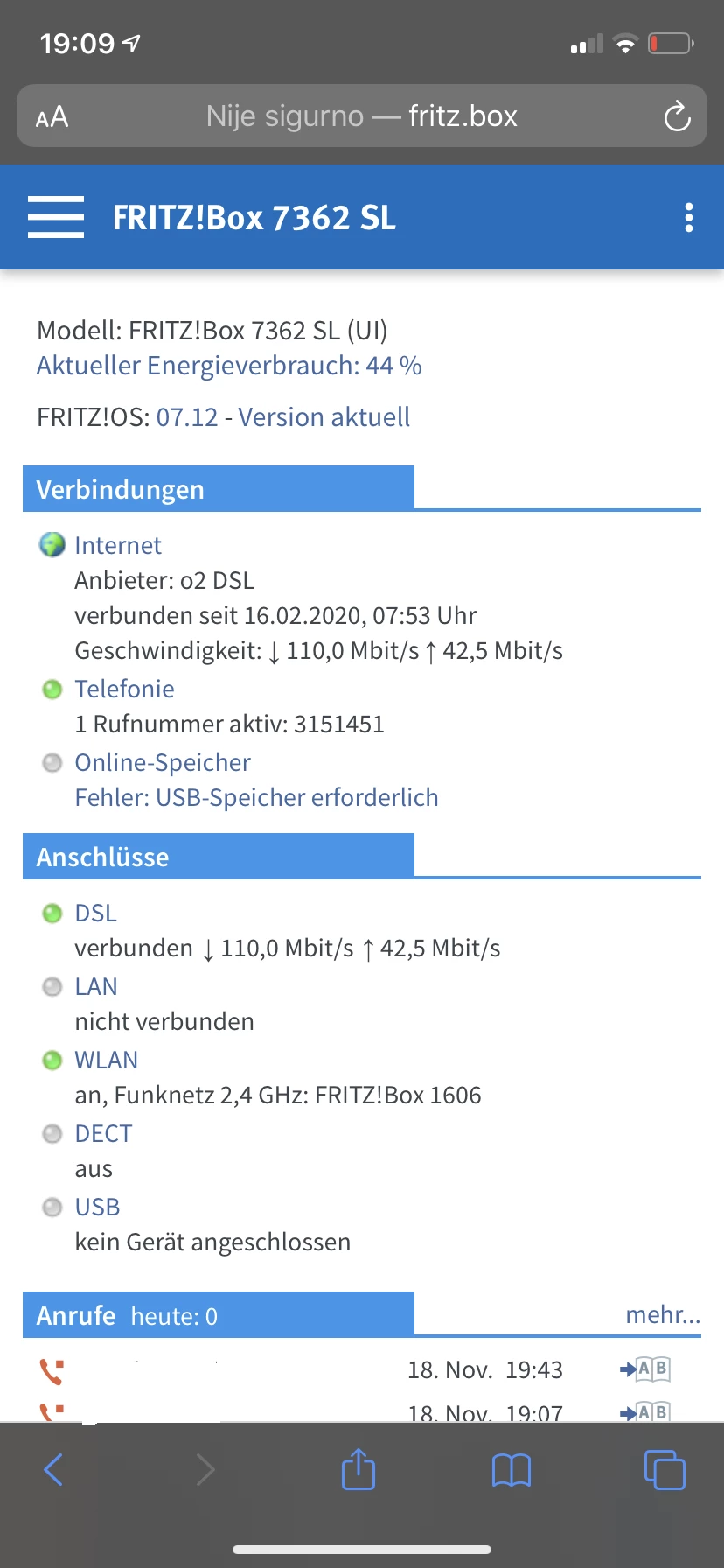Click the Internet globe icon
Viewport: 724px width, 1568px height.
click(x=52, y=544)
